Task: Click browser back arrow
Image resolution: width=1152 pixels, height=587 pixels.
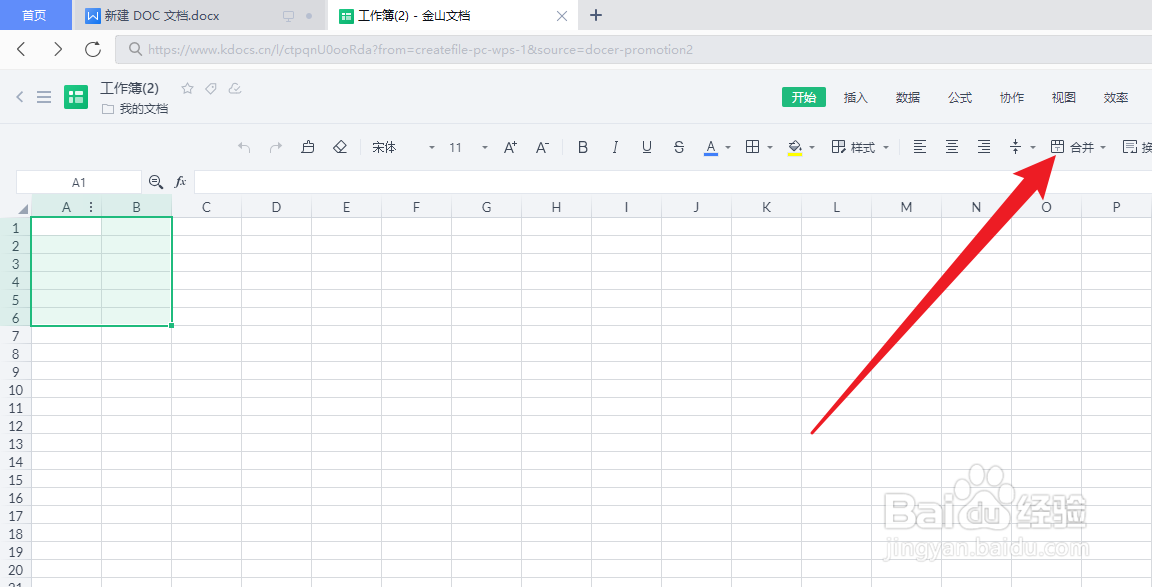Action: 21,49
